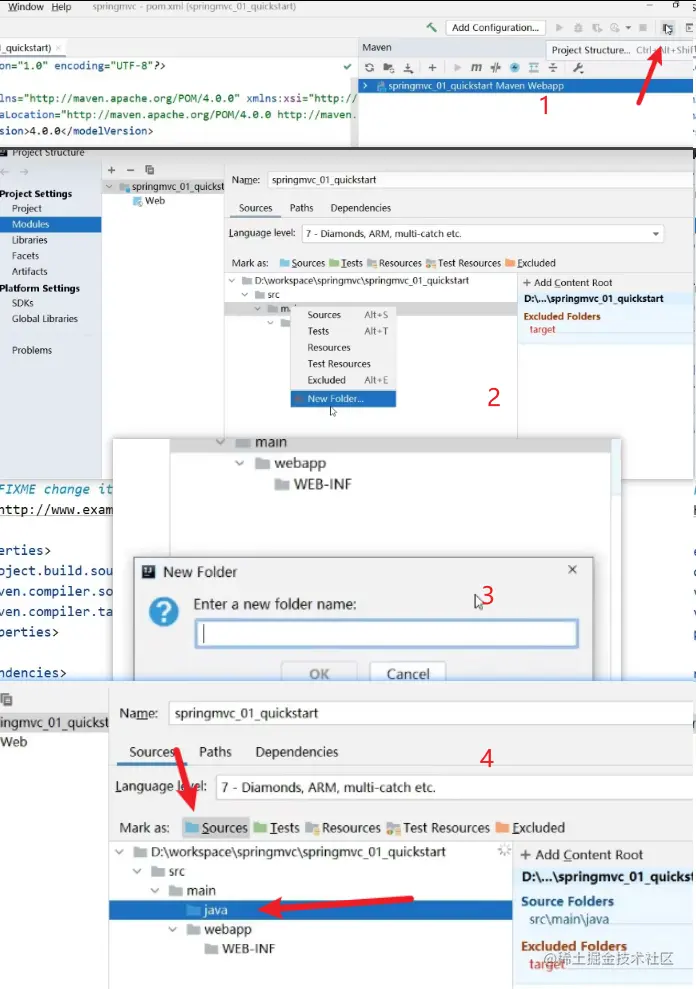Mark as Resources in the enlarged module view

tap(343, 828)
